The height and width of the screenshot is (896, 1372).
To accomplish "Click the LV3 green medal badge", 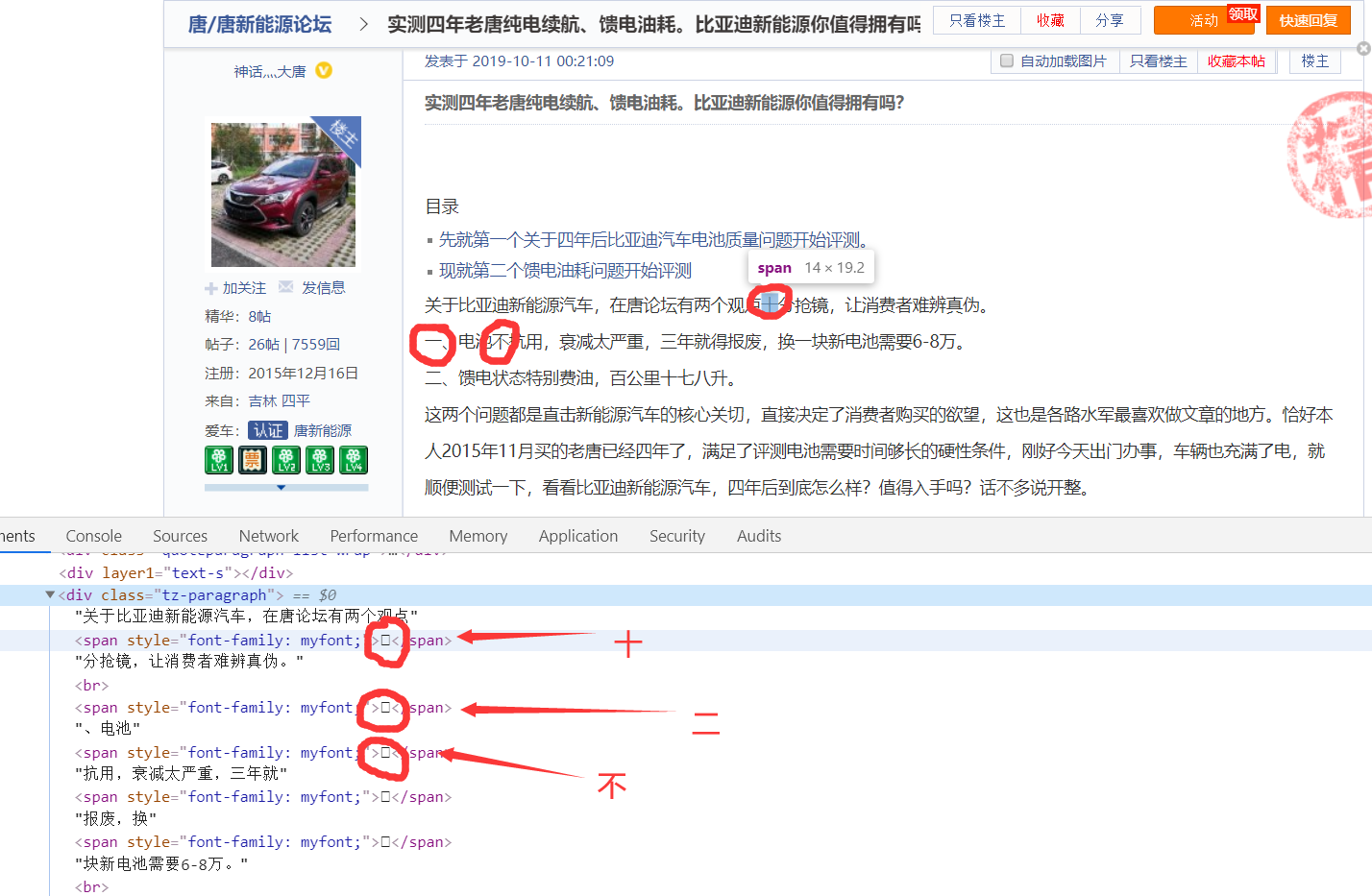I will tap(320, 460).
